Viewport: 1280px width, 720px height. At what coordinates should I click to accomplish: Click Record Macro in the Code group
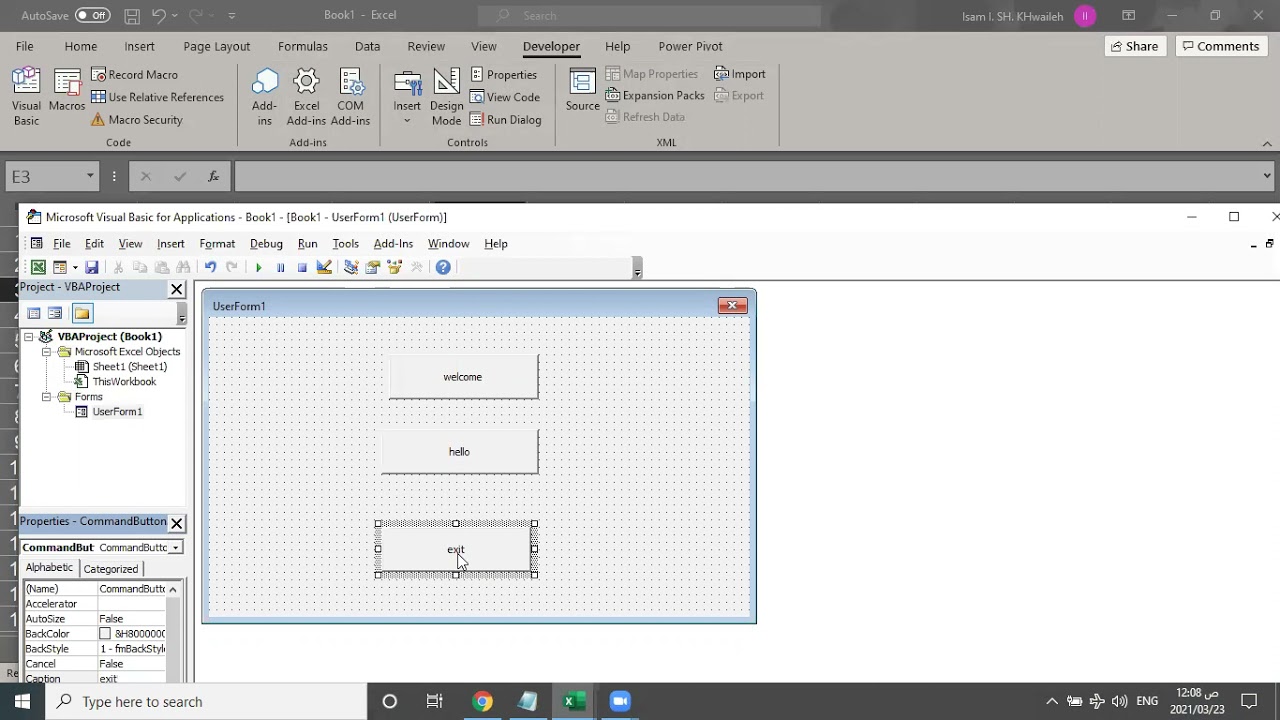[134, 75]
